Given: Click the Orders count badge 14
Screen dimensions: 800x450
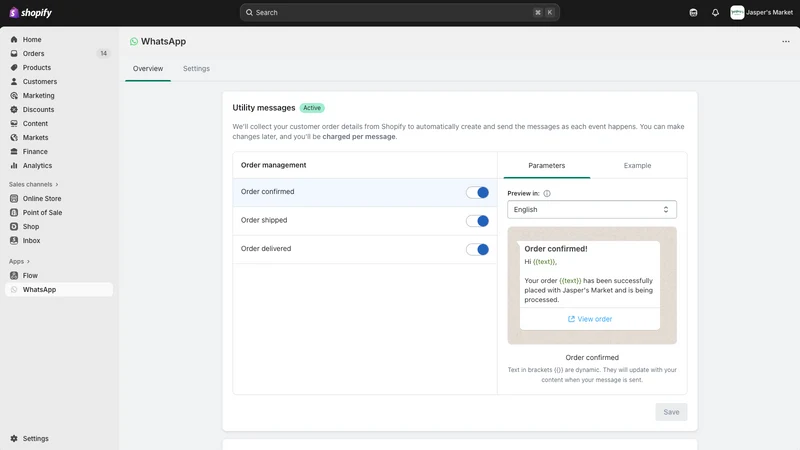Looking at the screenshot, I should [104, 54].
